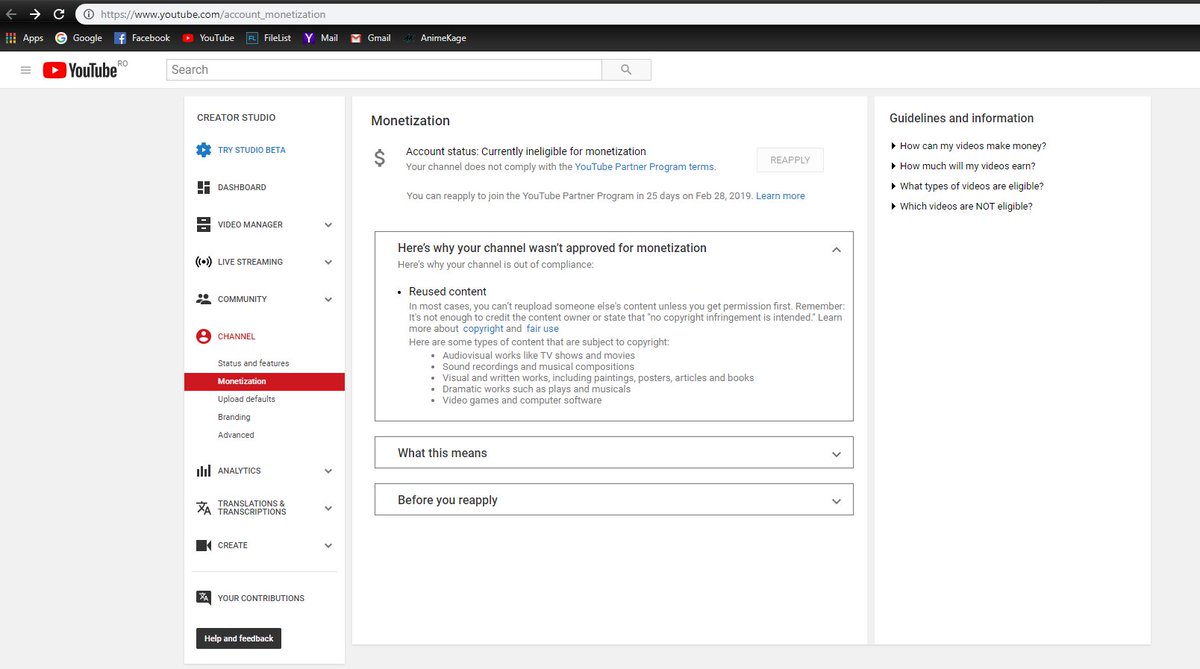Go to the YouTube logo home

(x=81, y=70)
